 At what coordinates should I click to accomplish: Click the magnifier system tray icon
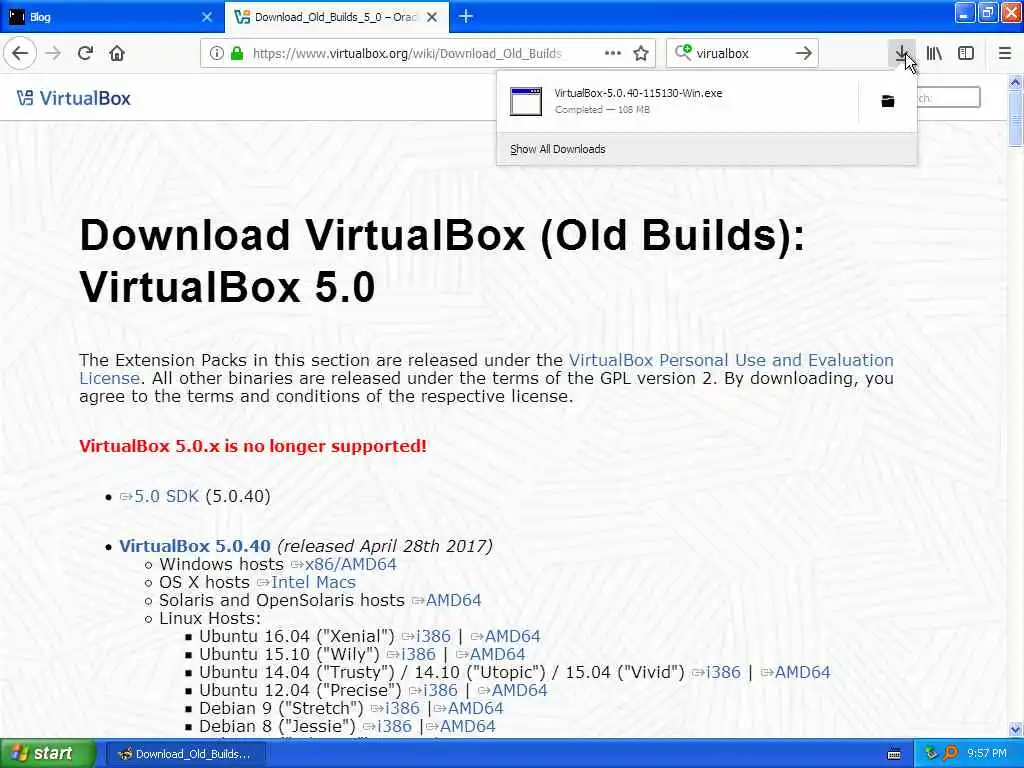(x=950, y=754)
